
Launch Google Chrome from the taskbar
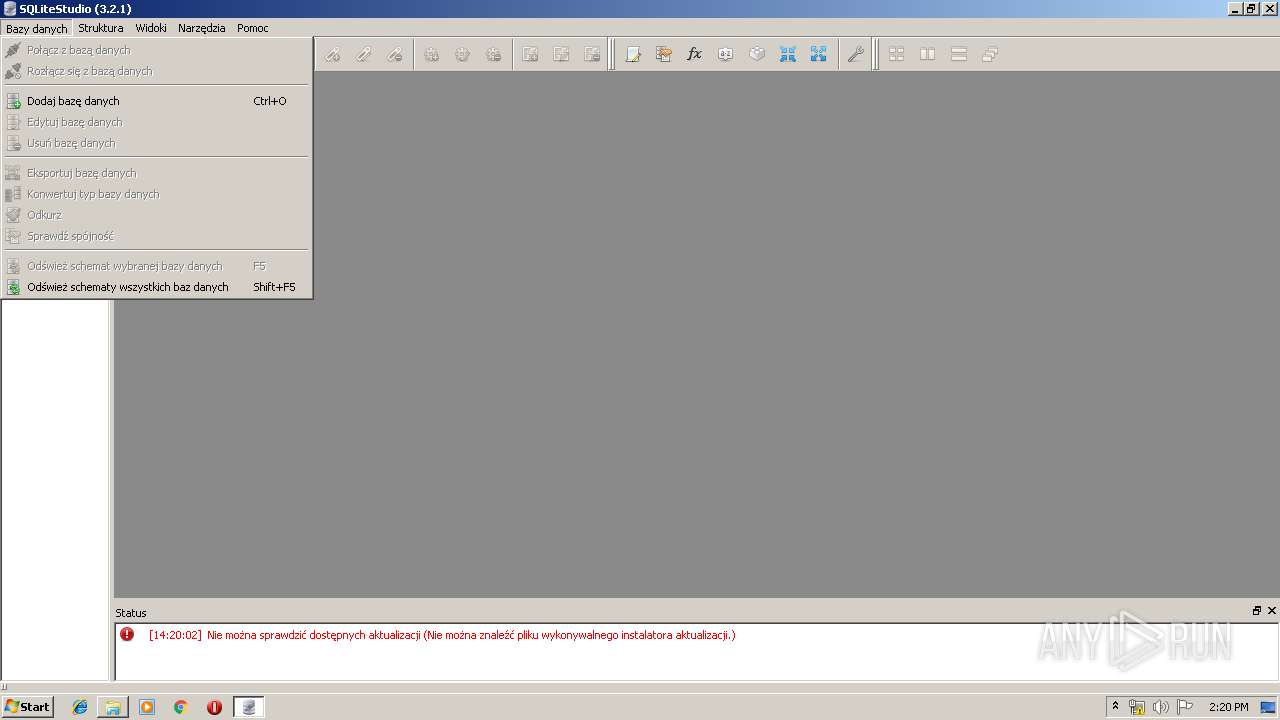181,707
